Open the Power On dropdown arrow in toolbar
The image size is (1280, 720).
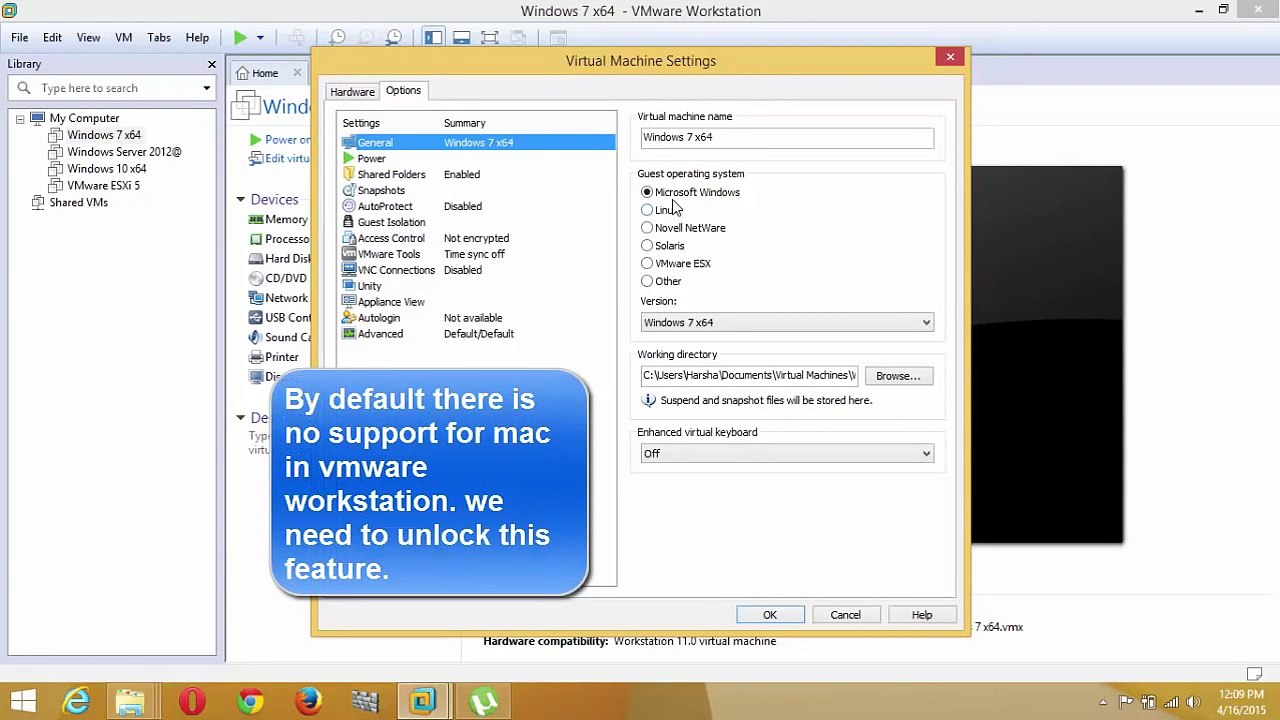pyautogui.click(x=260, y=38)
